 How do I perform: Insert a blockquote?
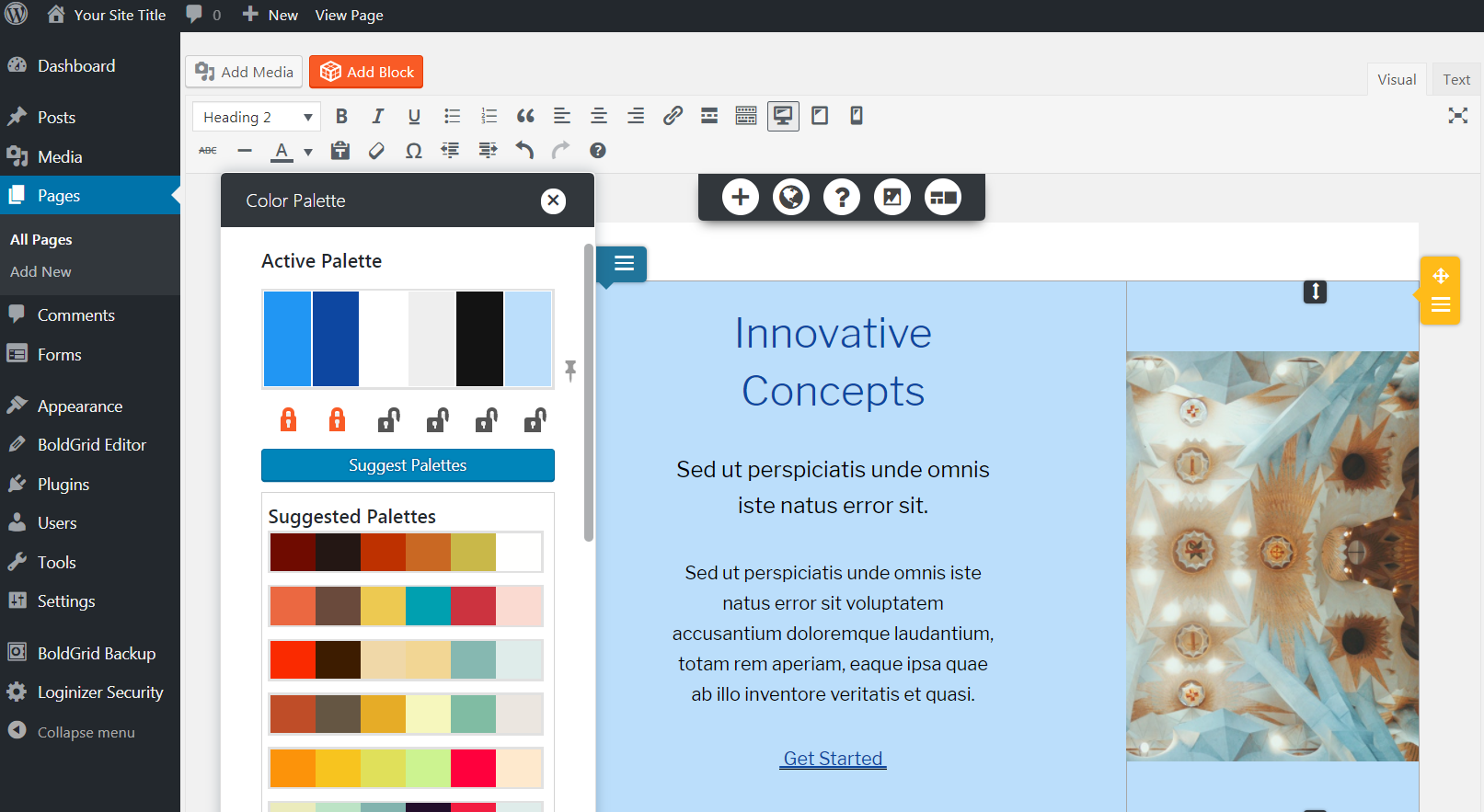525,116
